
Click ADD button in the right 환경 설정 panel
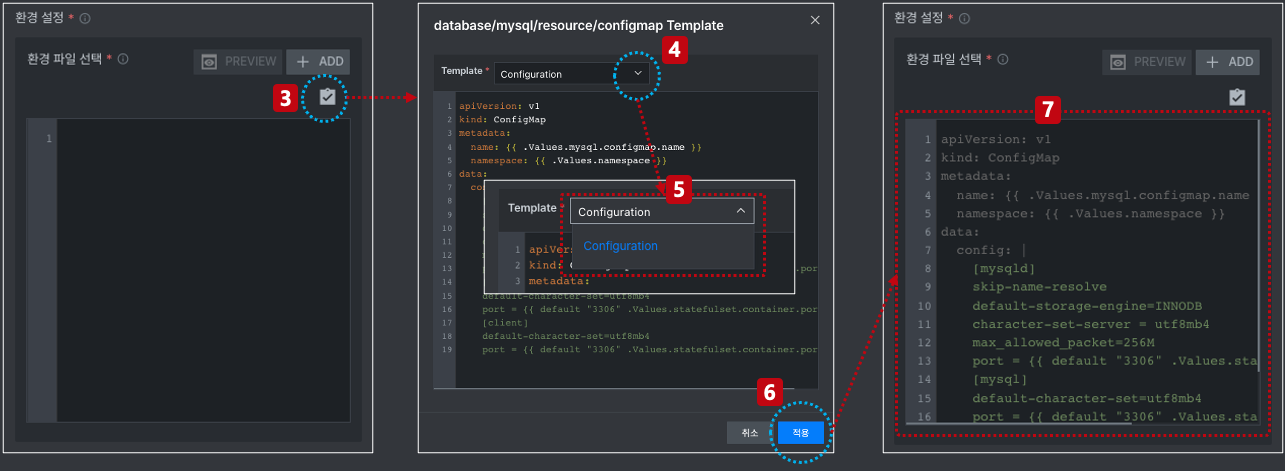coord(1228,61)
